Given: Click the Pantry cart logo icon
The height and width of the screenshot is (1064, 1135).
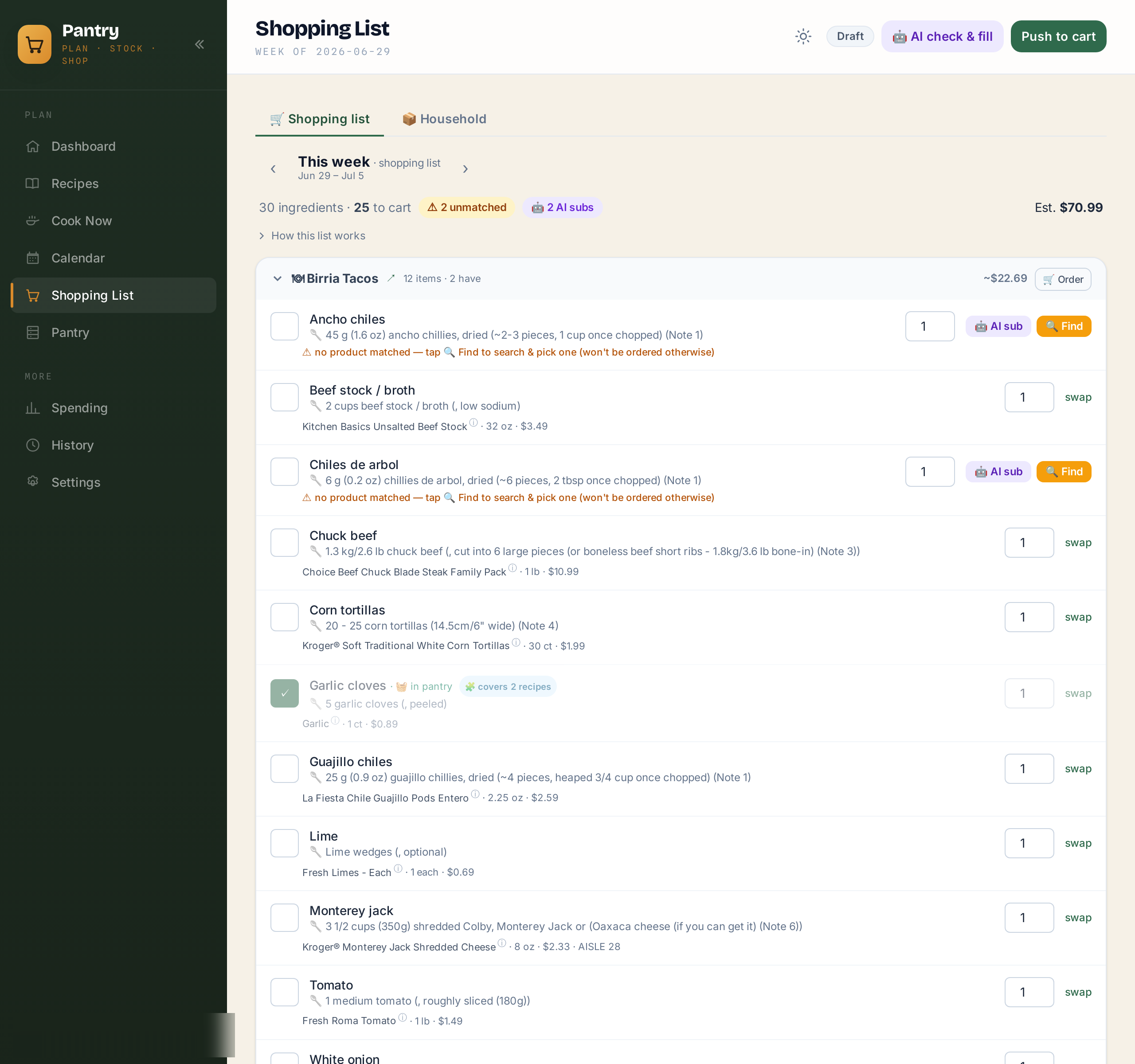Looking at the screenshot, I should click(x=35, y=44).
